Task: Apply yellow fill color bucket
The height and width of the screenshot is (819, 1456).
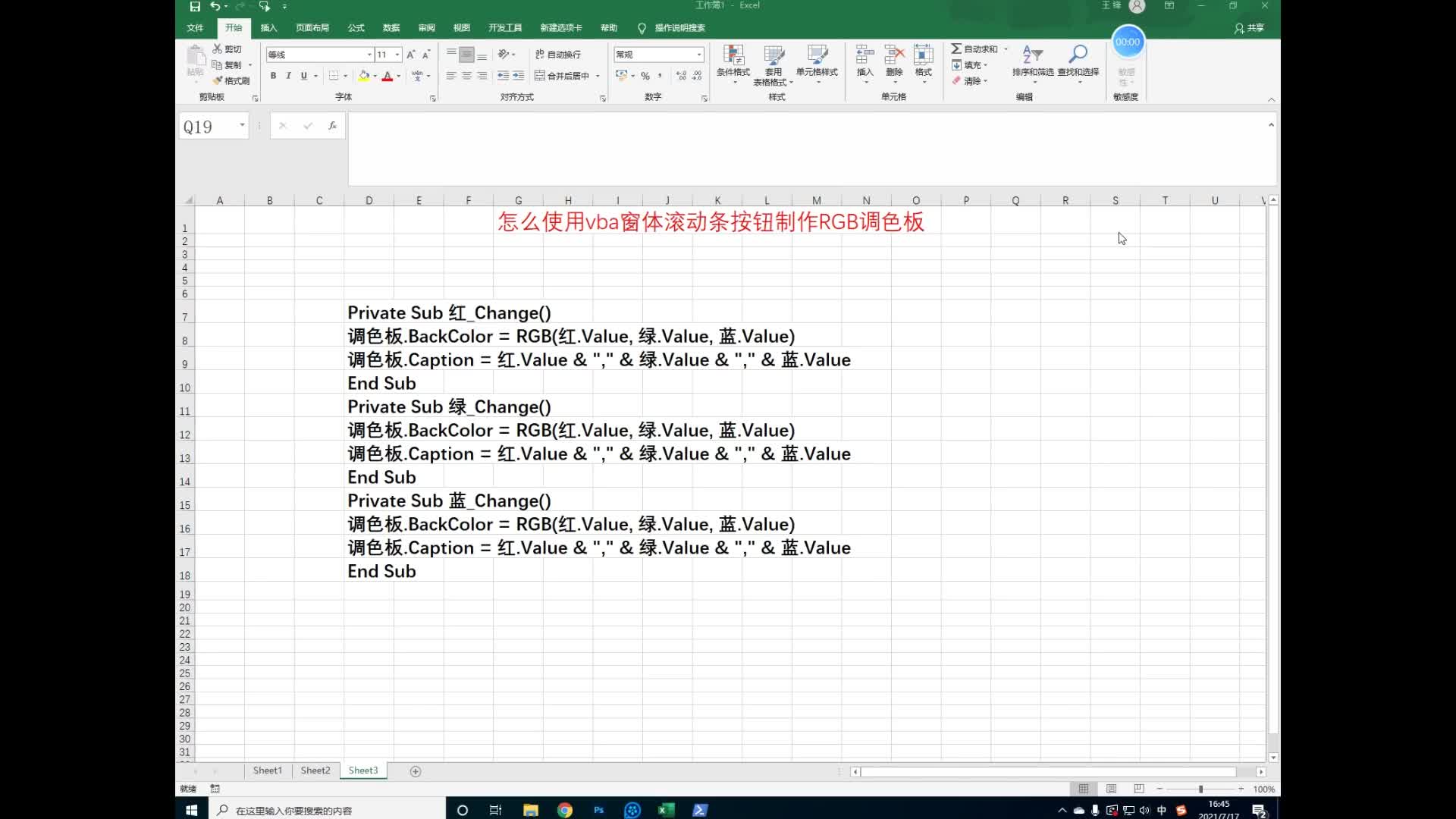Action: [x=364, y=76]
